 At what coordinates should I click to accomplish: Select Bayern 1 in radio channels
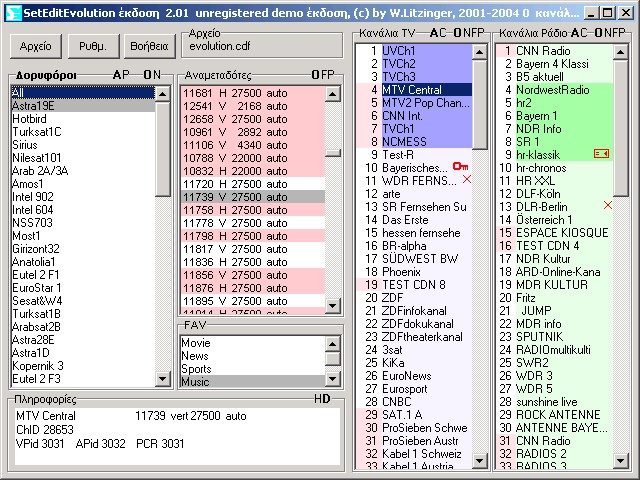[x=538, y=115]
